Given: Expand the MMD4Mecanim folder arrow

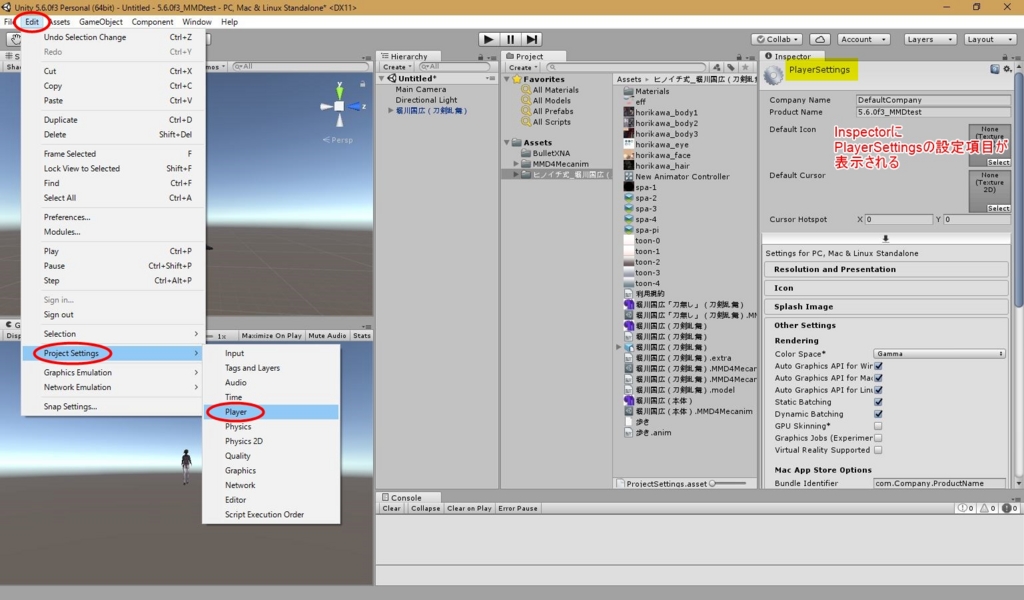Looking at the screenshot, I should pos(516,164).
